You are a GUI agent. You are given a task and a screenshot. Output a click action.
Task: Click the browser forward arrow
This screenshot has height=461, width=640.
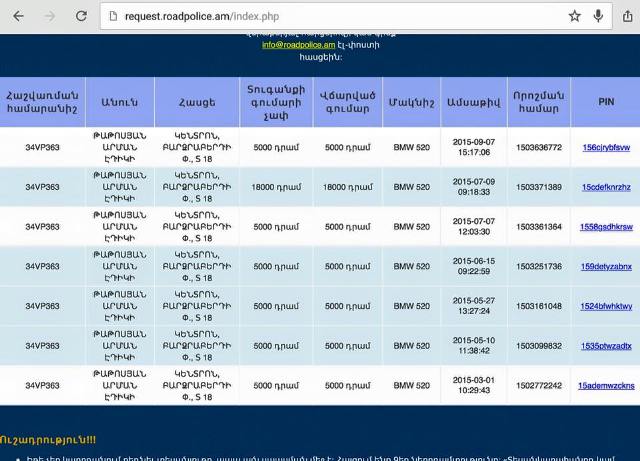[x=50, y=16]
